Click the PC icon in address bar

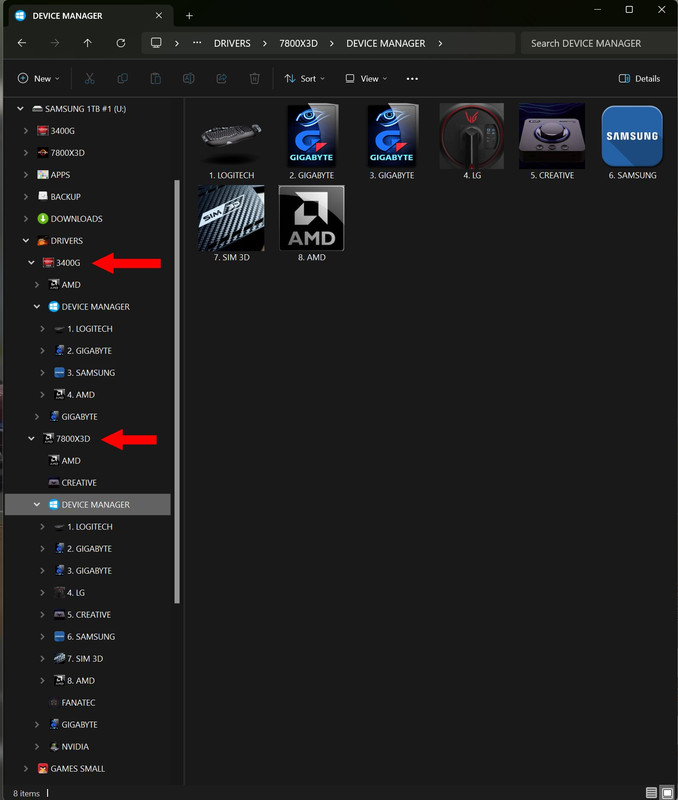(156, 43)
